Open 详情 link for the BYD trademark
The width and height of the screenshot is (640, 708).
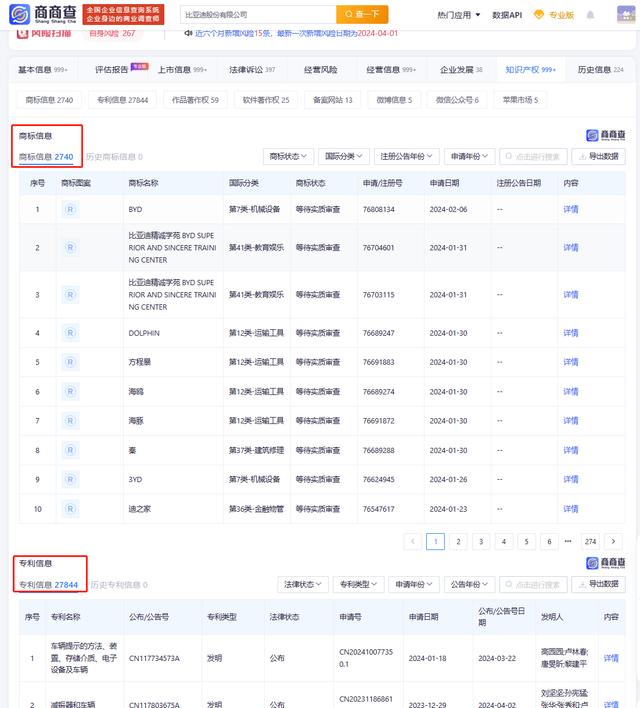(570, 210)
